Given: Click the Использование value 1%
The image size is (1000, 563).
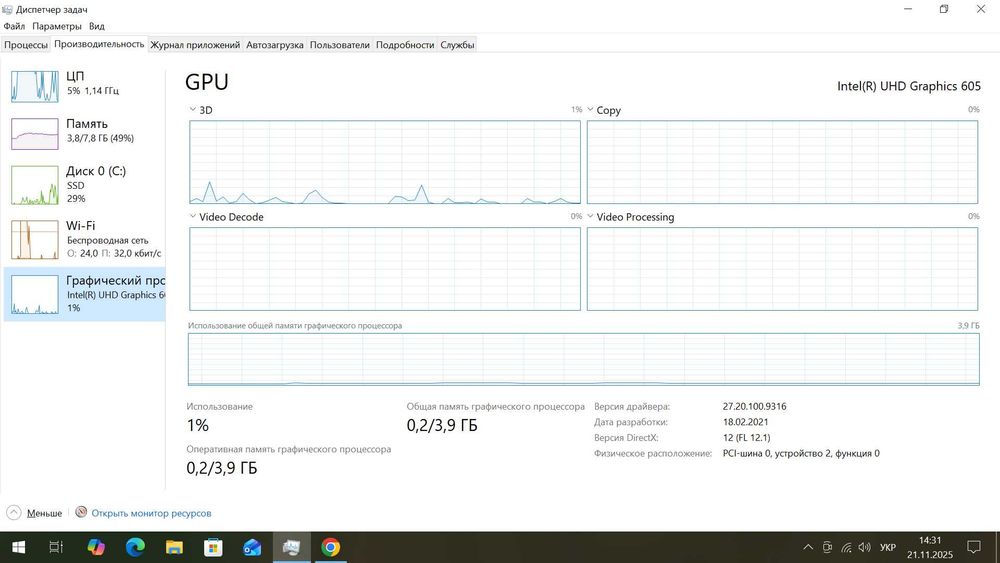Looking at the screenshot, I should click(x=198, y=425).
